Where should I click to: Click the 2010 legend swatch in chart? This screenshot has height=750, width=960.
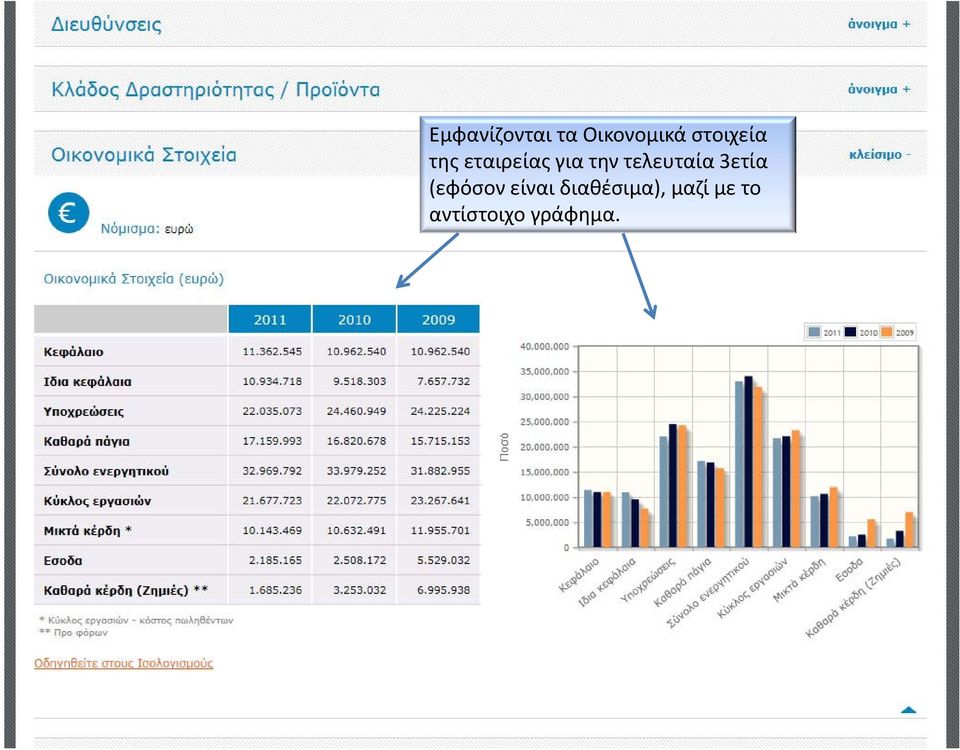[850, 332]
